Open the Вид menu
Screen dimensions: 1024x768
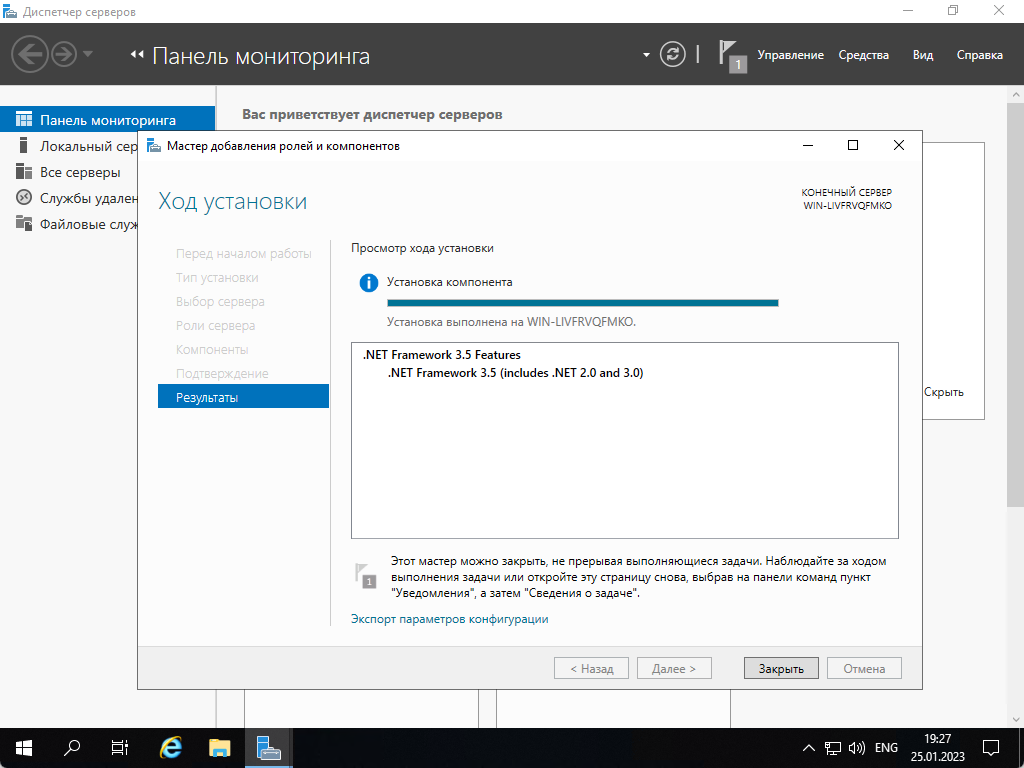click(x=923, y=56)
